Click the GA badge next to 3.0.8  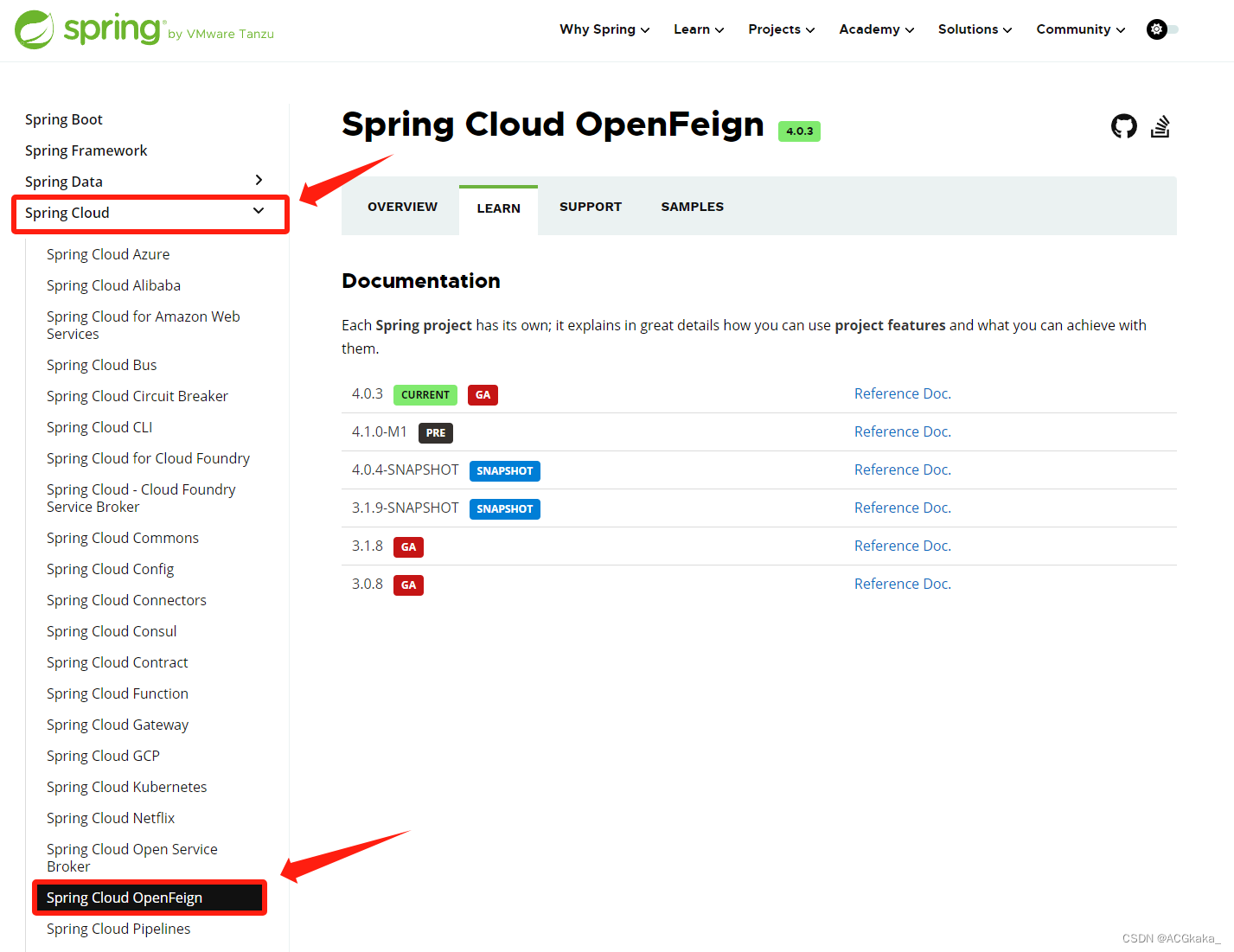pyautogui.click(x=408, y=585)
